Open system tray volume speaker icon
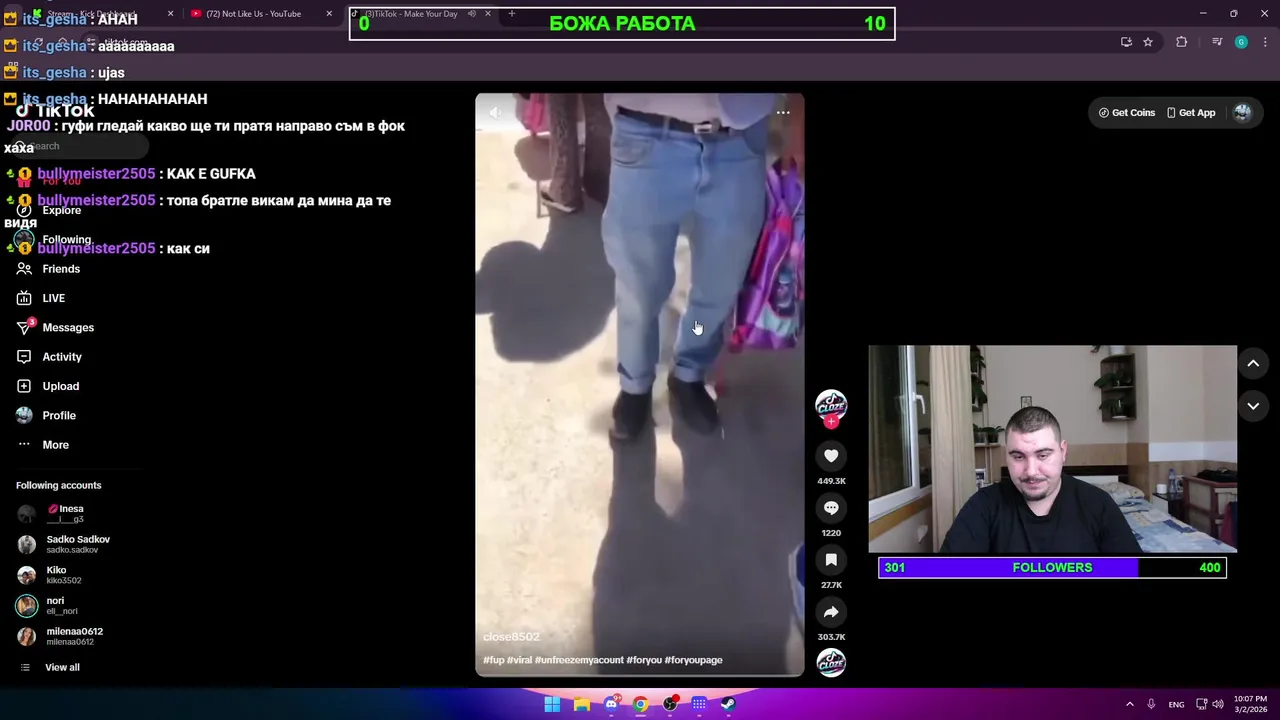Image resolution: width=1280 pixels, height=720 pixels. [1217, 704]
